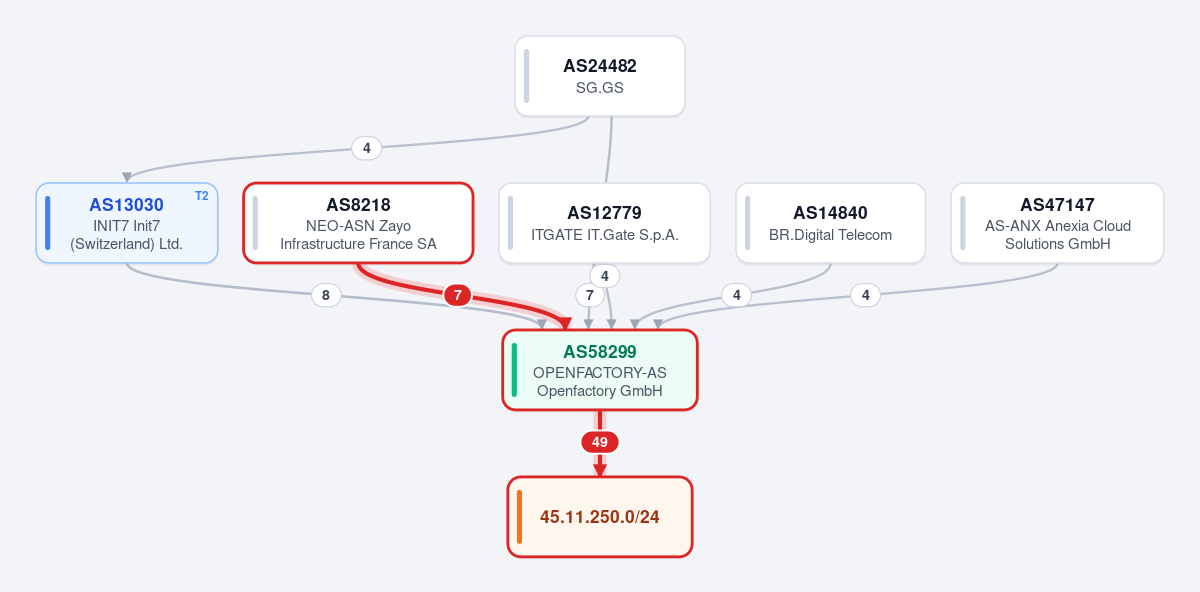Open the AS12779 ITGATE node
This screenshot has height=592, width=1200.
pos(604,223)
